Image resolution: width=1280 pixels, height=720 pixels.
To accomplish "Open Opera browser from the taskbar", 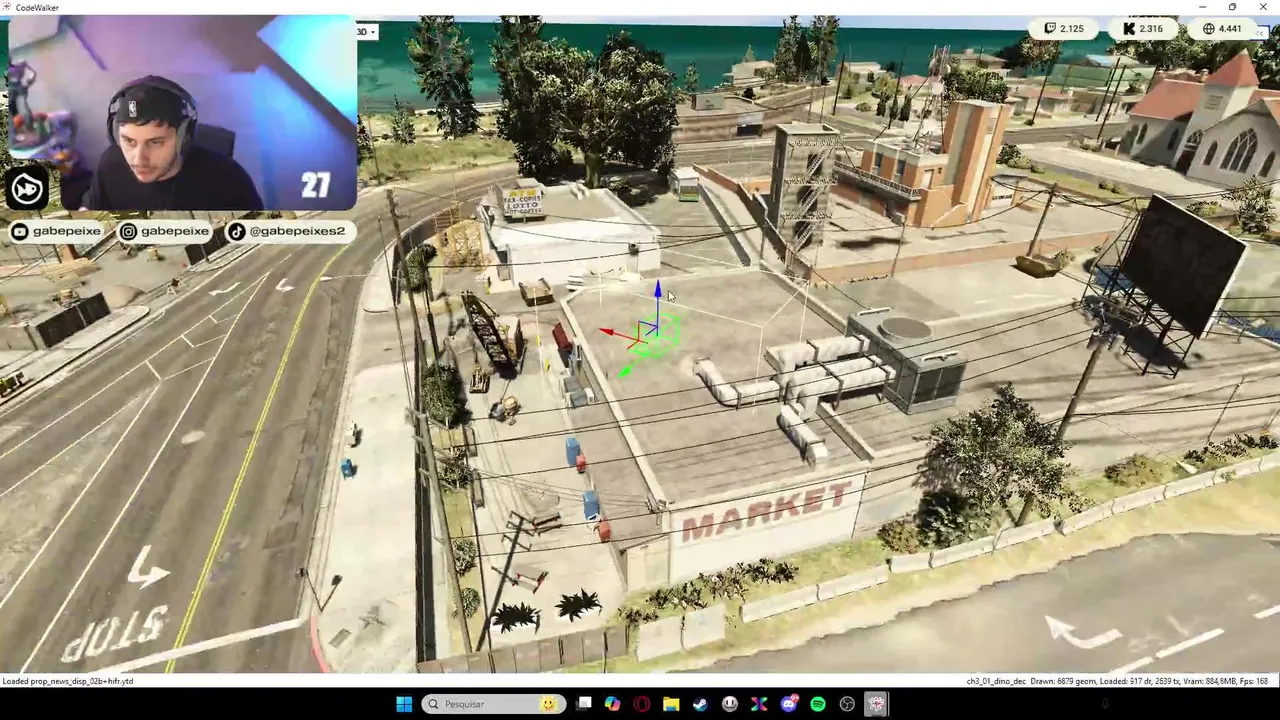I will pos(642,704).
